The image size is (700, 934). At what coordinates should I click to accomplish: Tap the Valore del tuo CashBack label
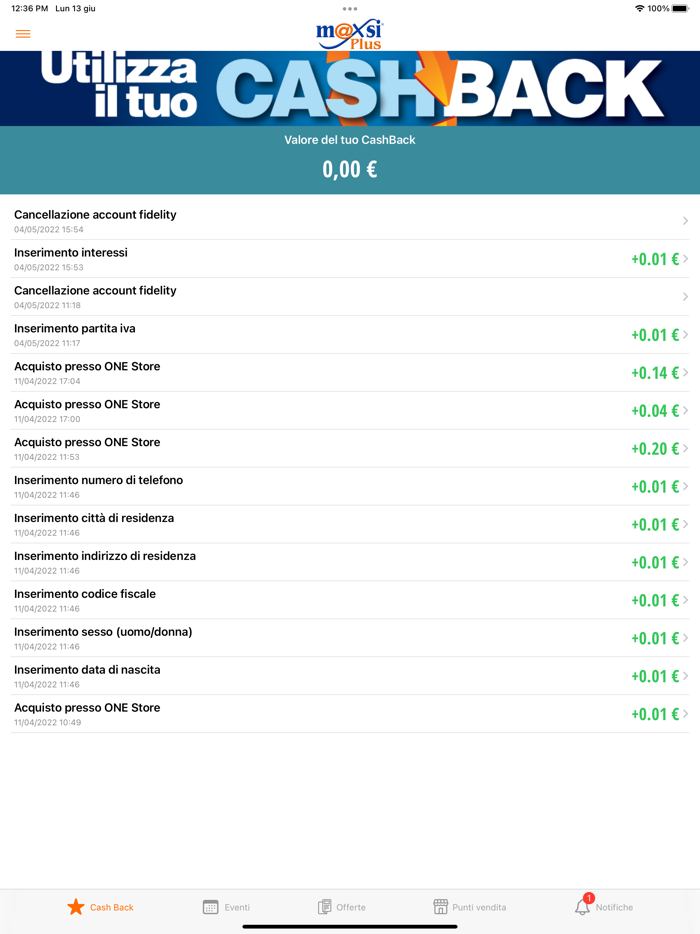coord(350,140)
